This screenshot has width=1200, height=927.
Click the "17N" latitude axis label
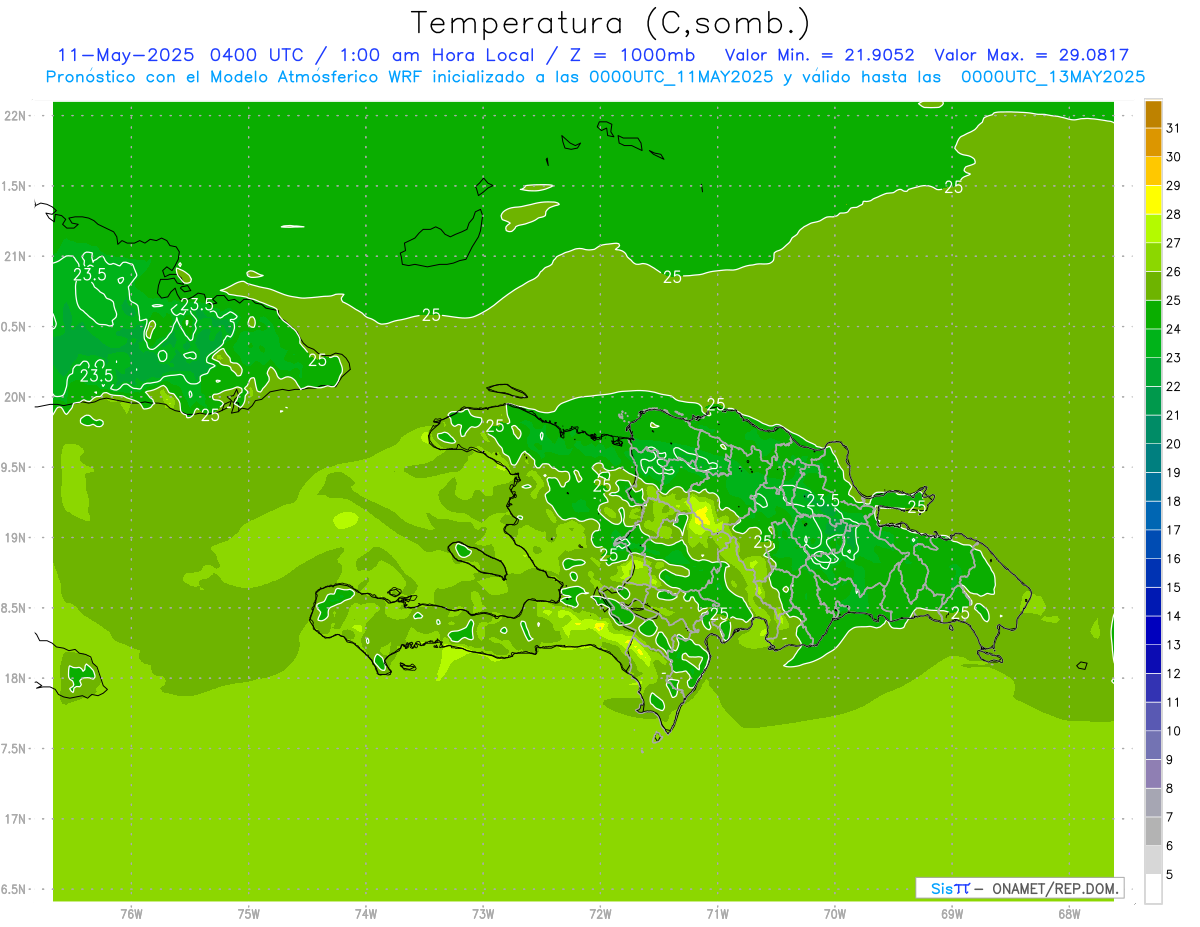[15, 819]
